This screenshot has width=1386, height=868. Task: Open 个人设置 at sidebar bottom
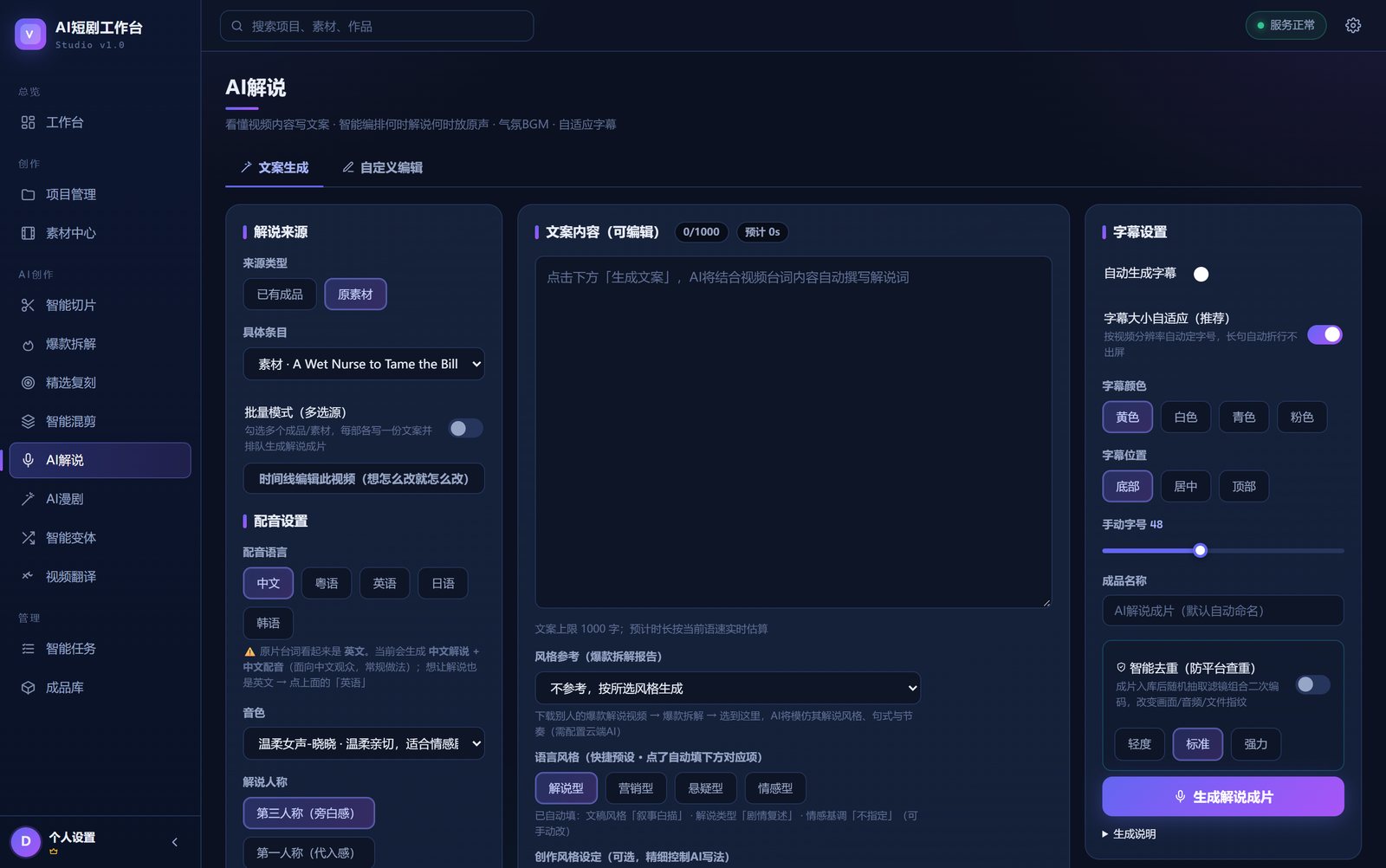(x=73, y=838)
